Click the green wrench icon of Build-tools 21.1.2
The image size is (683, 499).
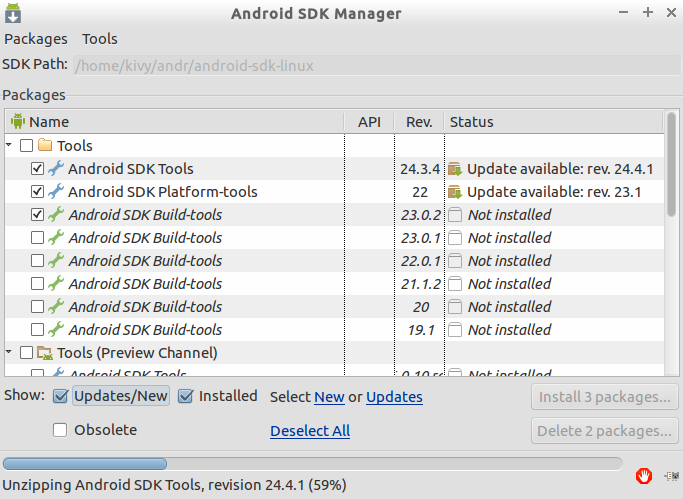click(56, 284)
